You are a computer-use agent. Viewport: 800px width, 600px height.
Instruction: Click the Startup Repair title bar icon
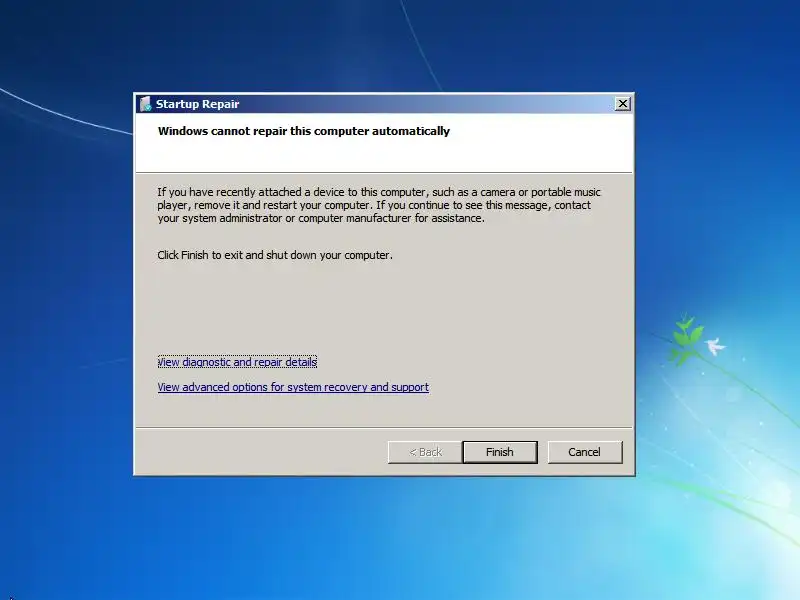145,104
